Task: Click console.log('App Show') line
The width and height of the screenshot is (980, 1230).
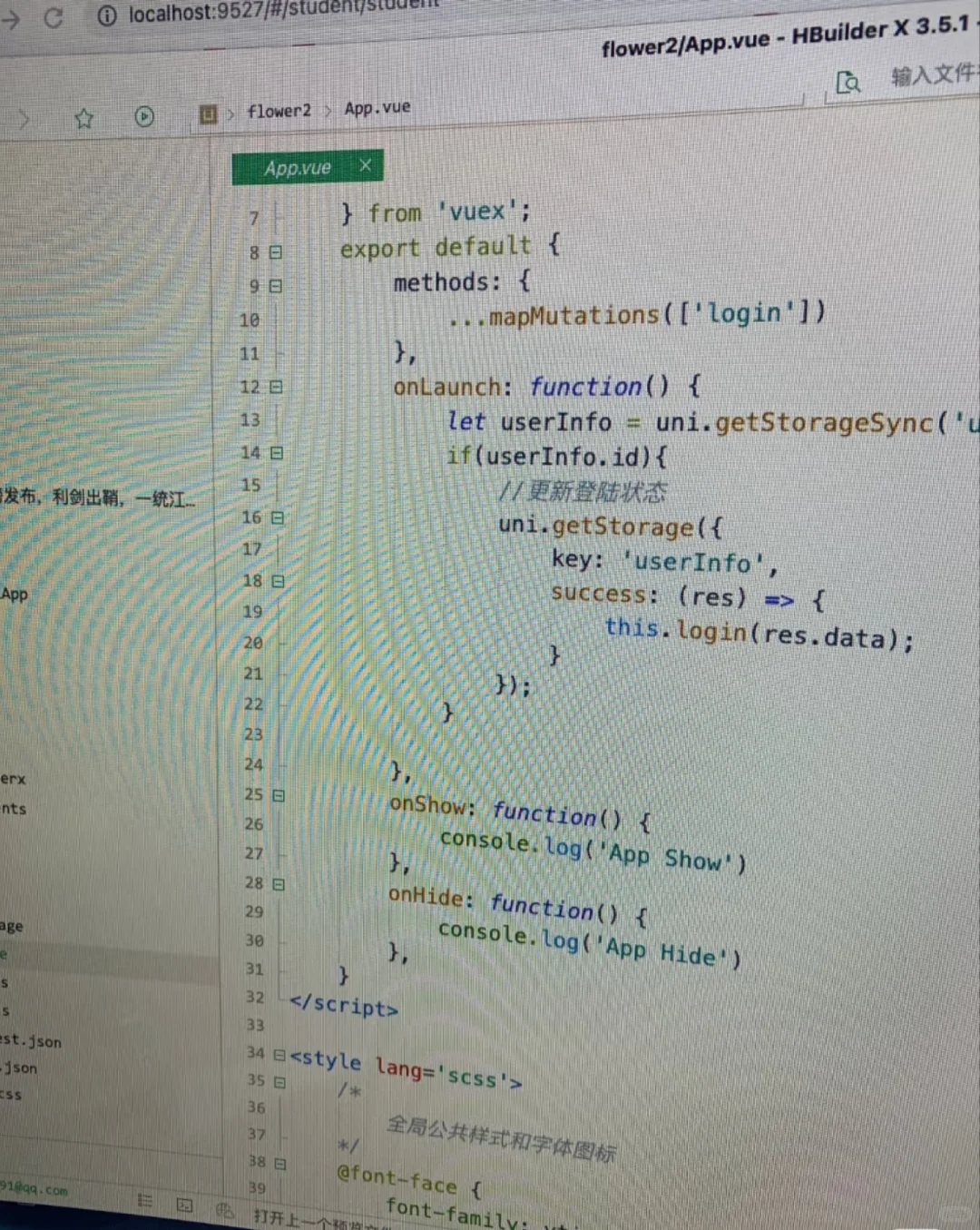Action: pyautogui.click(x=593, y=851)
